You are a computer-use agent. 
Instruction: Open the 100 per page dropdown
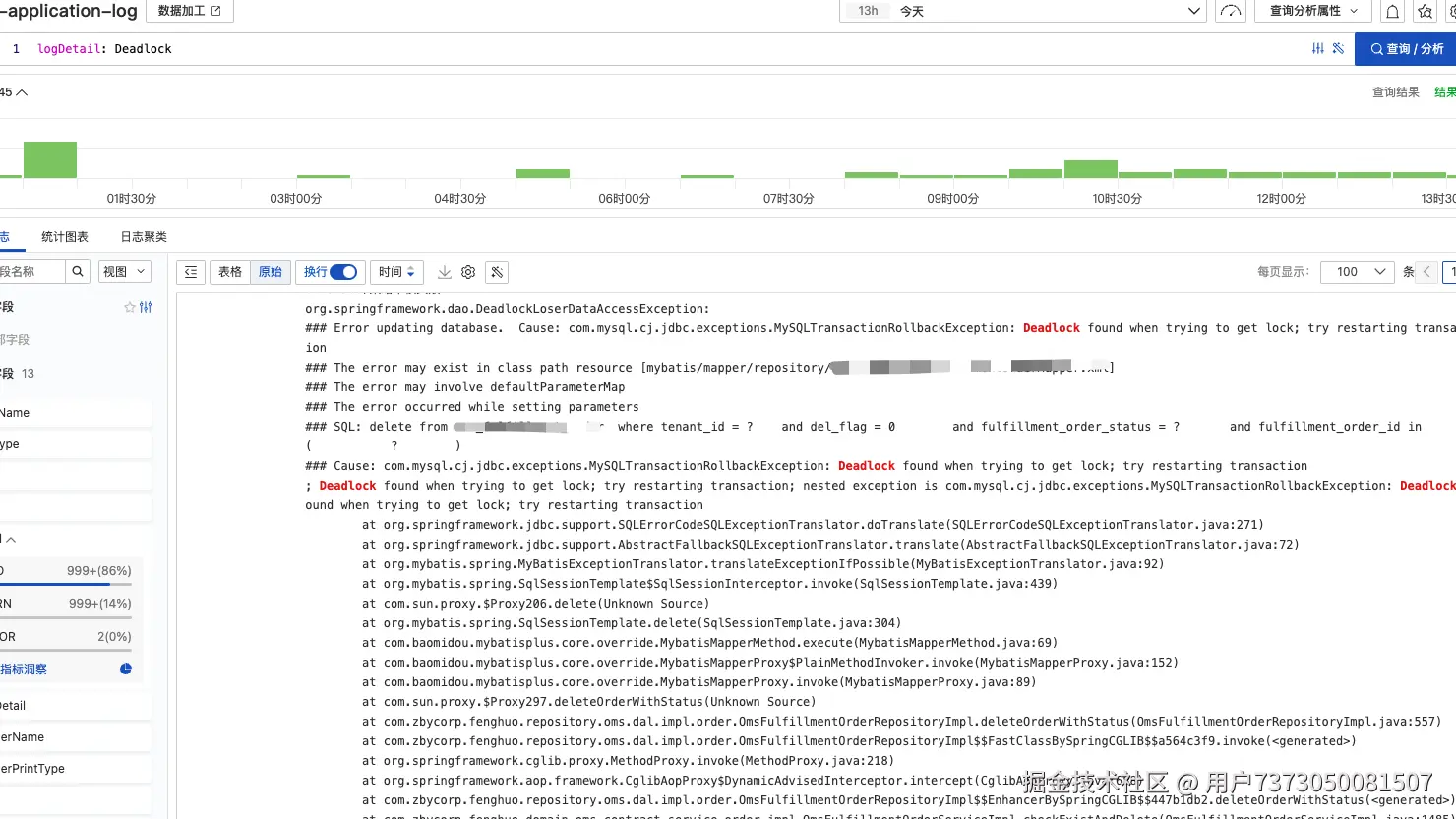pyautogui.click(x=1358, y=272)
